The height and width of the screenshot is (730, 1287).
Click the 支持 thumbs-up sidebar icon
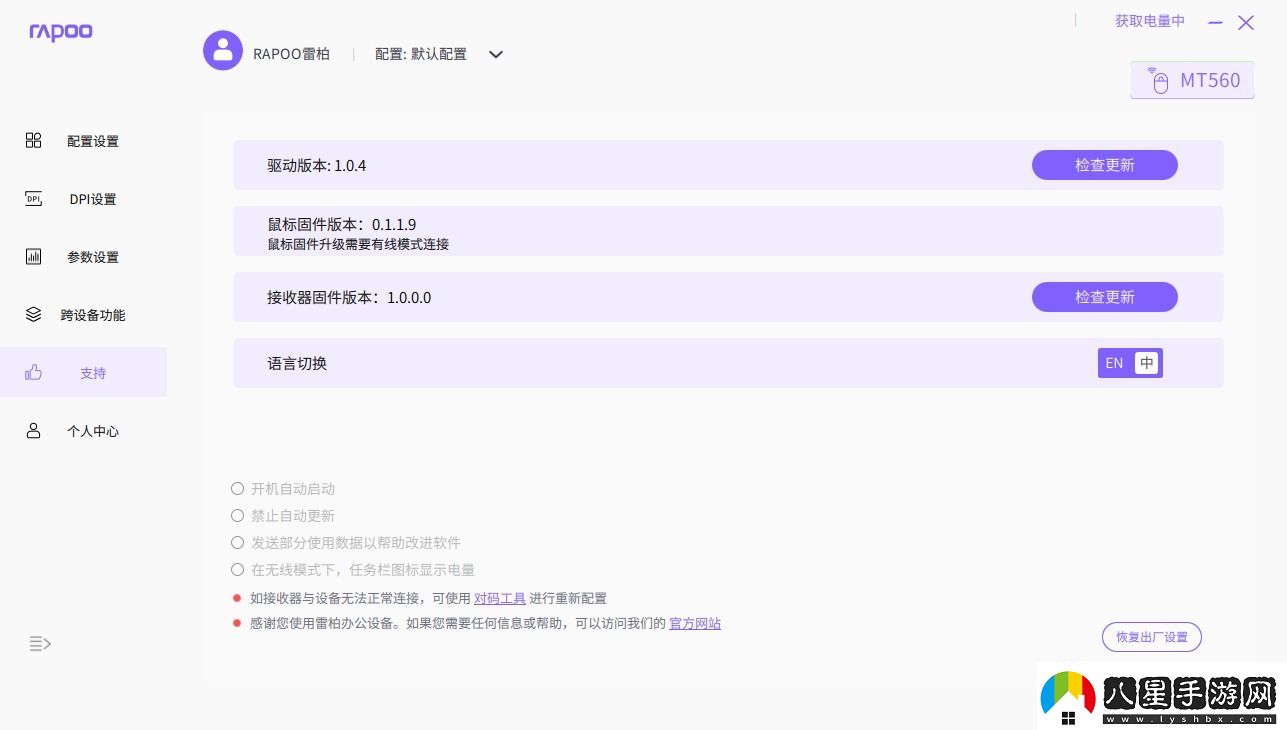pos(33,371)
